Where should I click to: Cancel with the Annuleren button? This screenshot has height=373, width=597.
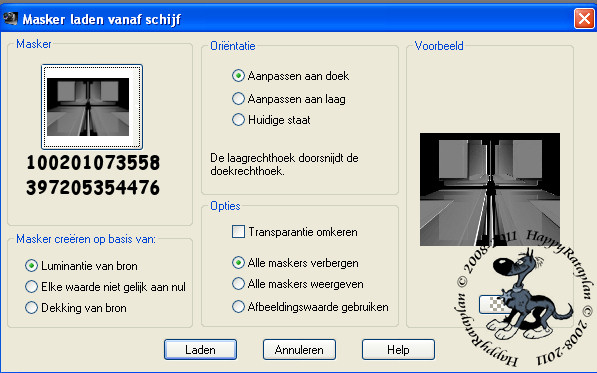299,349
